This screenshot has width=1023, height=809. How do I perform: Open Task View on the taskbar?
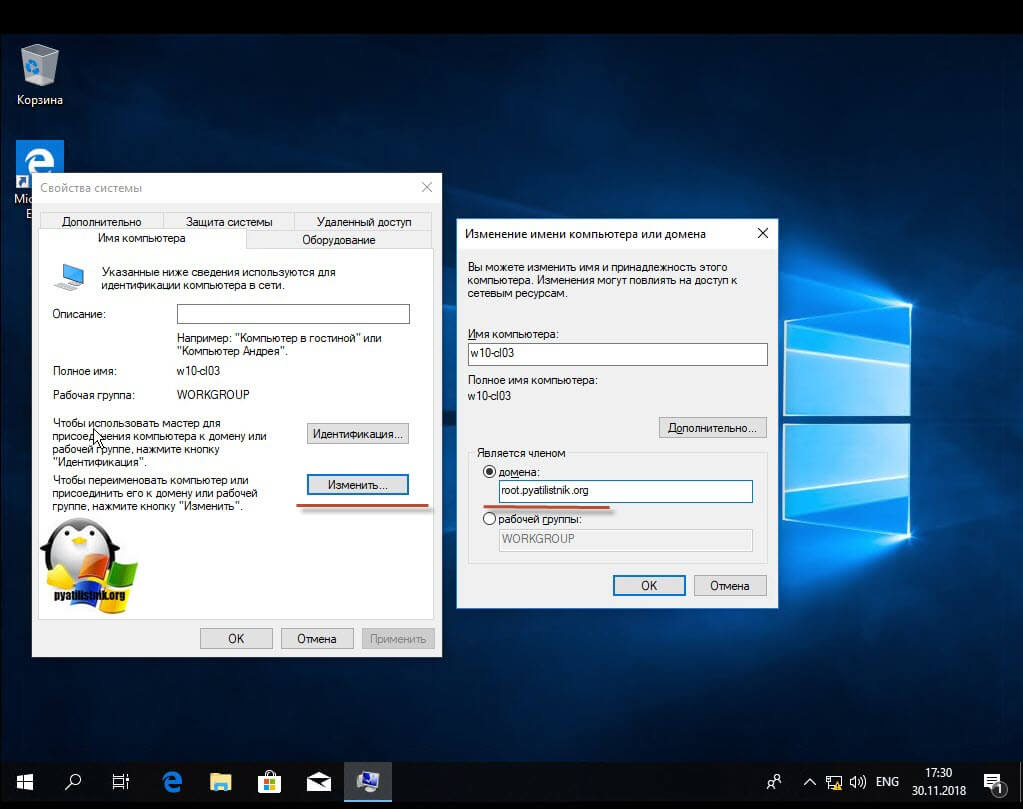pyautogui.click(x=121, y=782)
